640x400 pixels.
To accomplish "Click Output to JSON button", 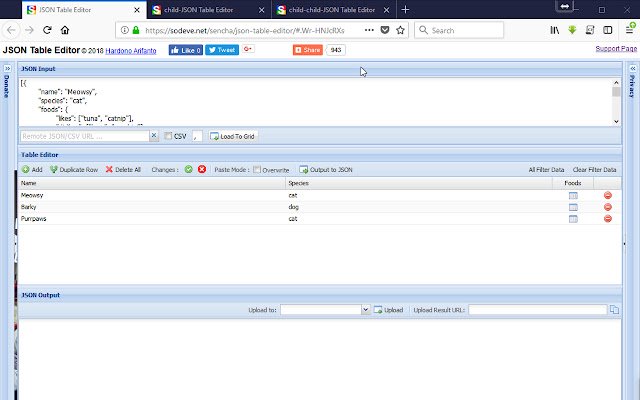I will tap(326, 170).
